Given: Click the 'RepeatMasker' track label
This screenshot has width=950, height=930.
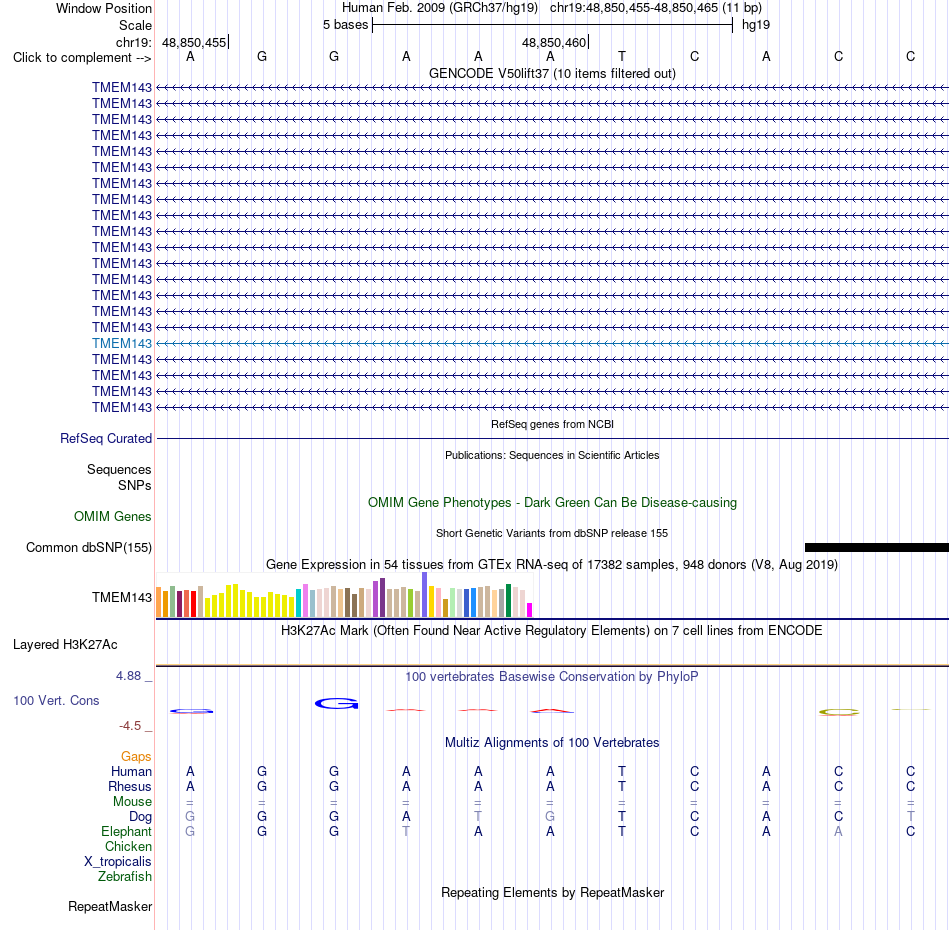Looking at the screenshot, I should (110, 907).
